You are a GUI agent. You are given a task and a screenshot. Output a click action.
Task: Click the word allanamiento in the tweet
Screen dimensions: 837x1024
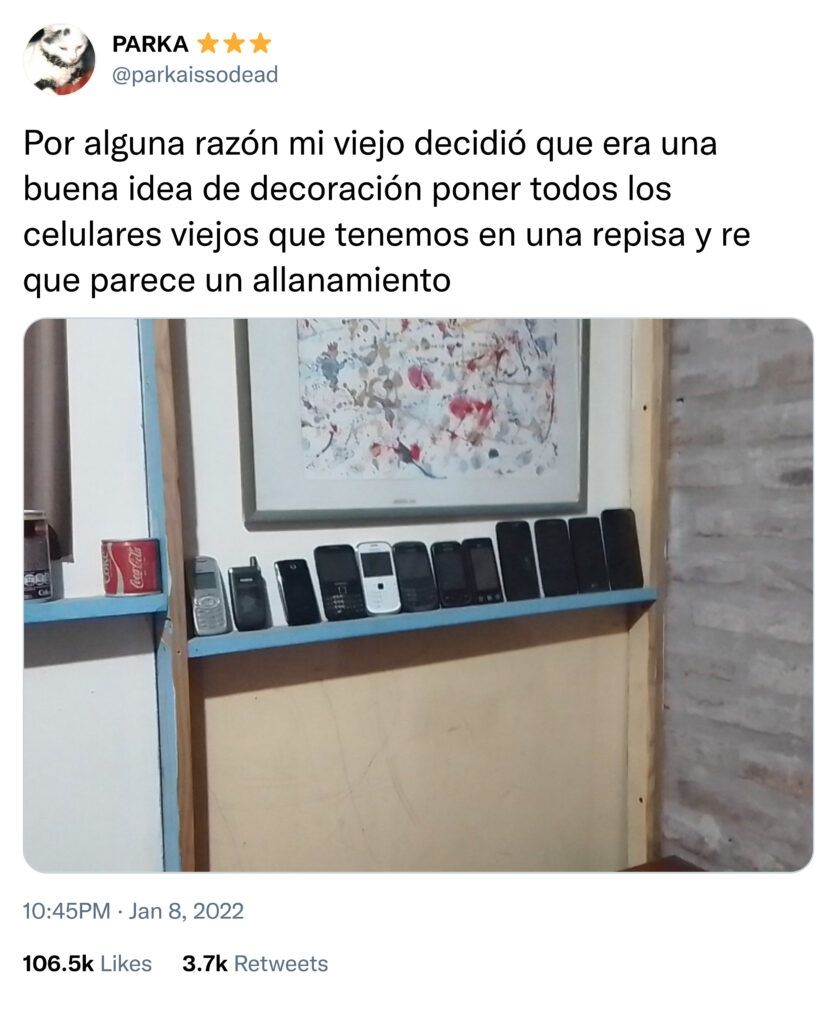tap(351, 281)
